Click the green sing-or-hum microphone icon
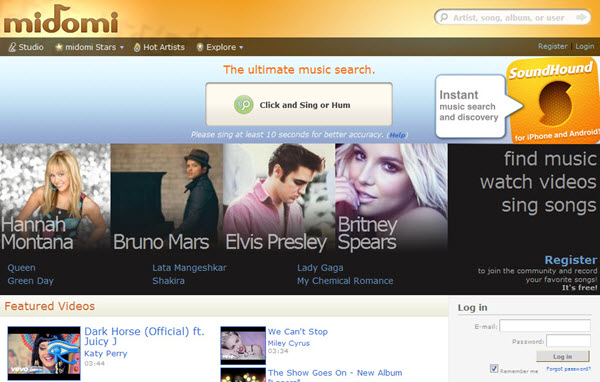Screen dimensions: 600x382 244,105
